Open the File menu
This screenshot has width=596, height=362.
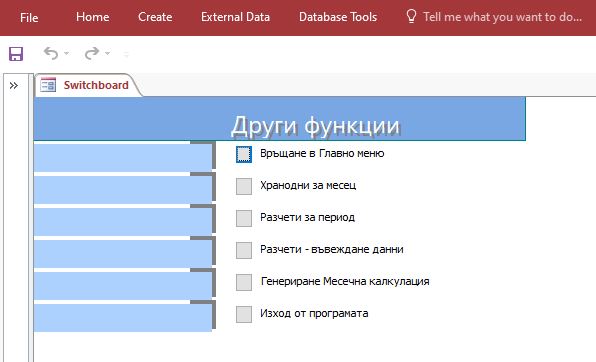pos(29,17)
